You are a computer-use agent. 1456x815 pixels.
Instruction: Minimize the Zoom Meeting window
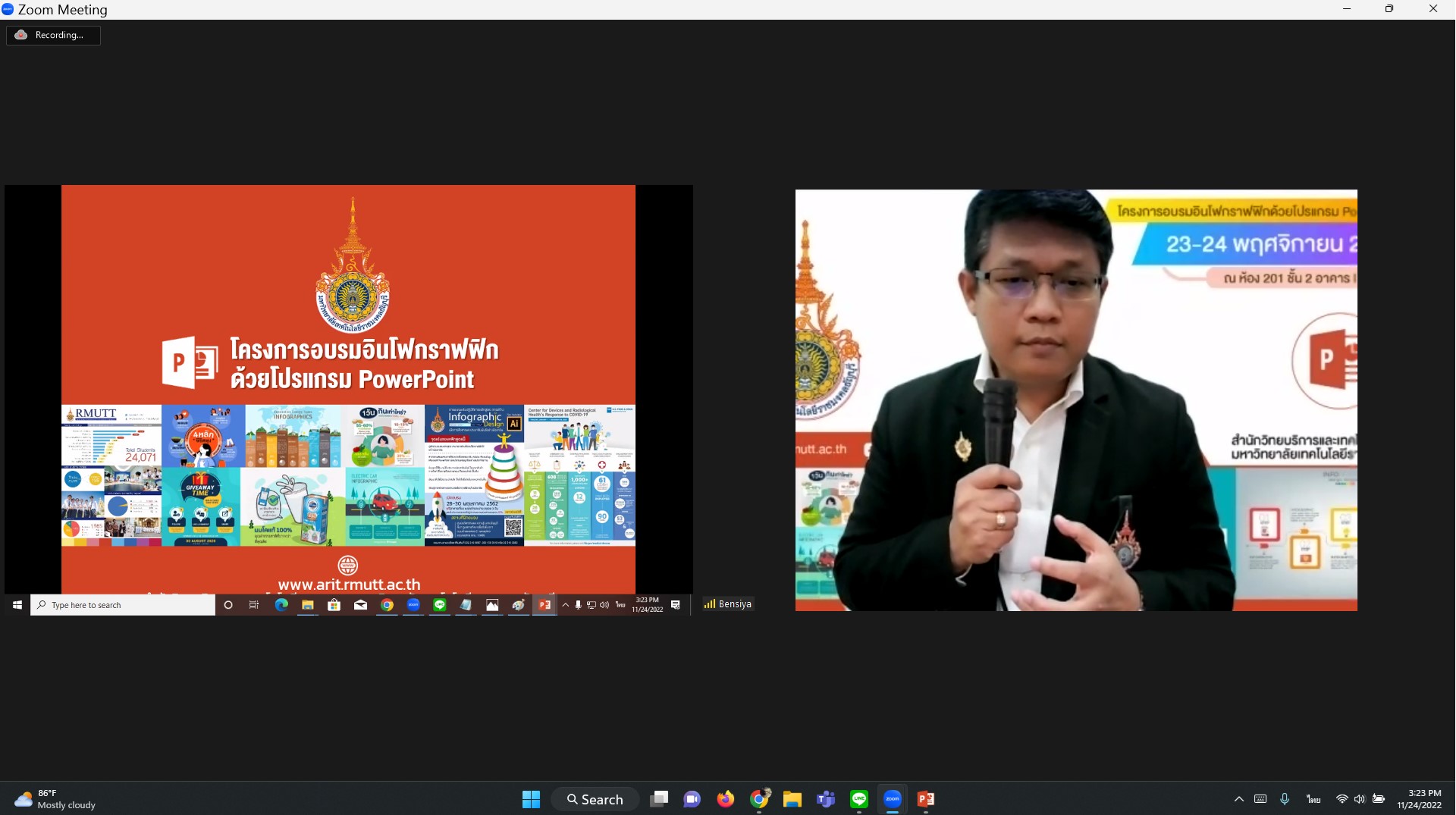pyautogui.click(x=1347, y=9)
